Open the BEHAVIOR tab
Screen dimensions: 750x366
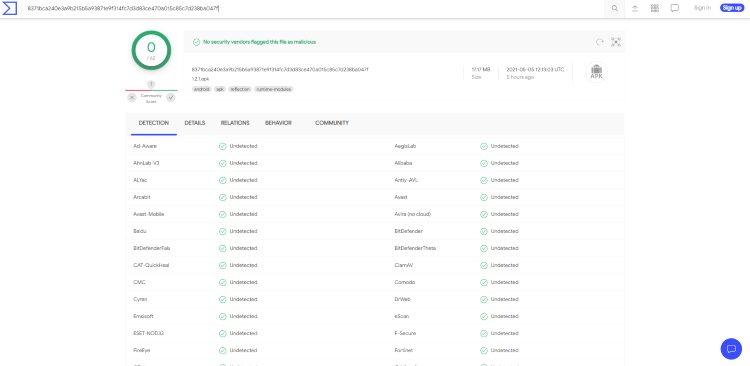tap(278, 123)
